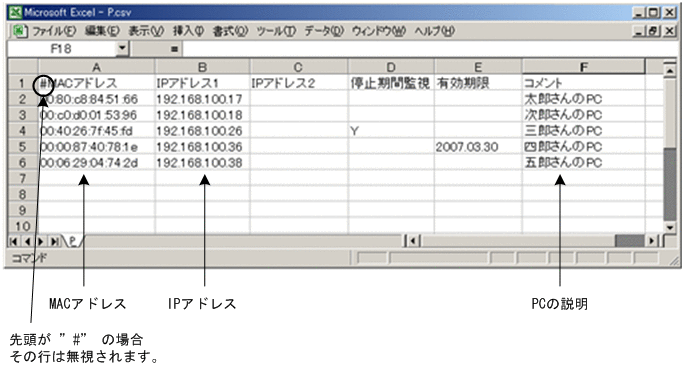This screenshot has width=685, height=369.
Task: Open the 編集(E) menu
Action: coord(102,31)
